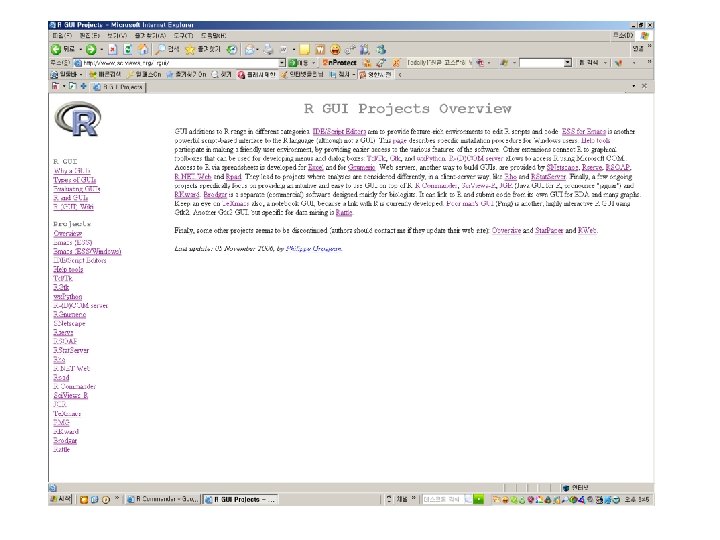Open the Overview sidebar link
Screen dimensions: 720x540
(x=68, y=233)
